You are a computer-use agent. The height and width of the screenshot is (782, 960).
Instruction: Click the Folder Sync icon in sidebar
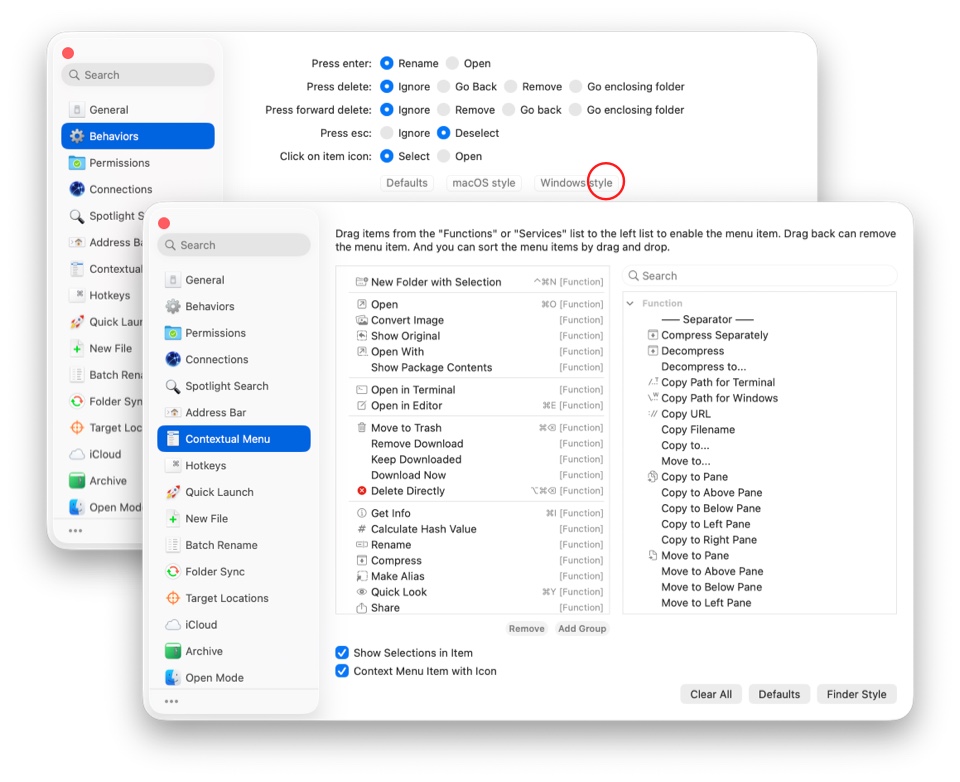pyautogui.click(x=173, y=572)
